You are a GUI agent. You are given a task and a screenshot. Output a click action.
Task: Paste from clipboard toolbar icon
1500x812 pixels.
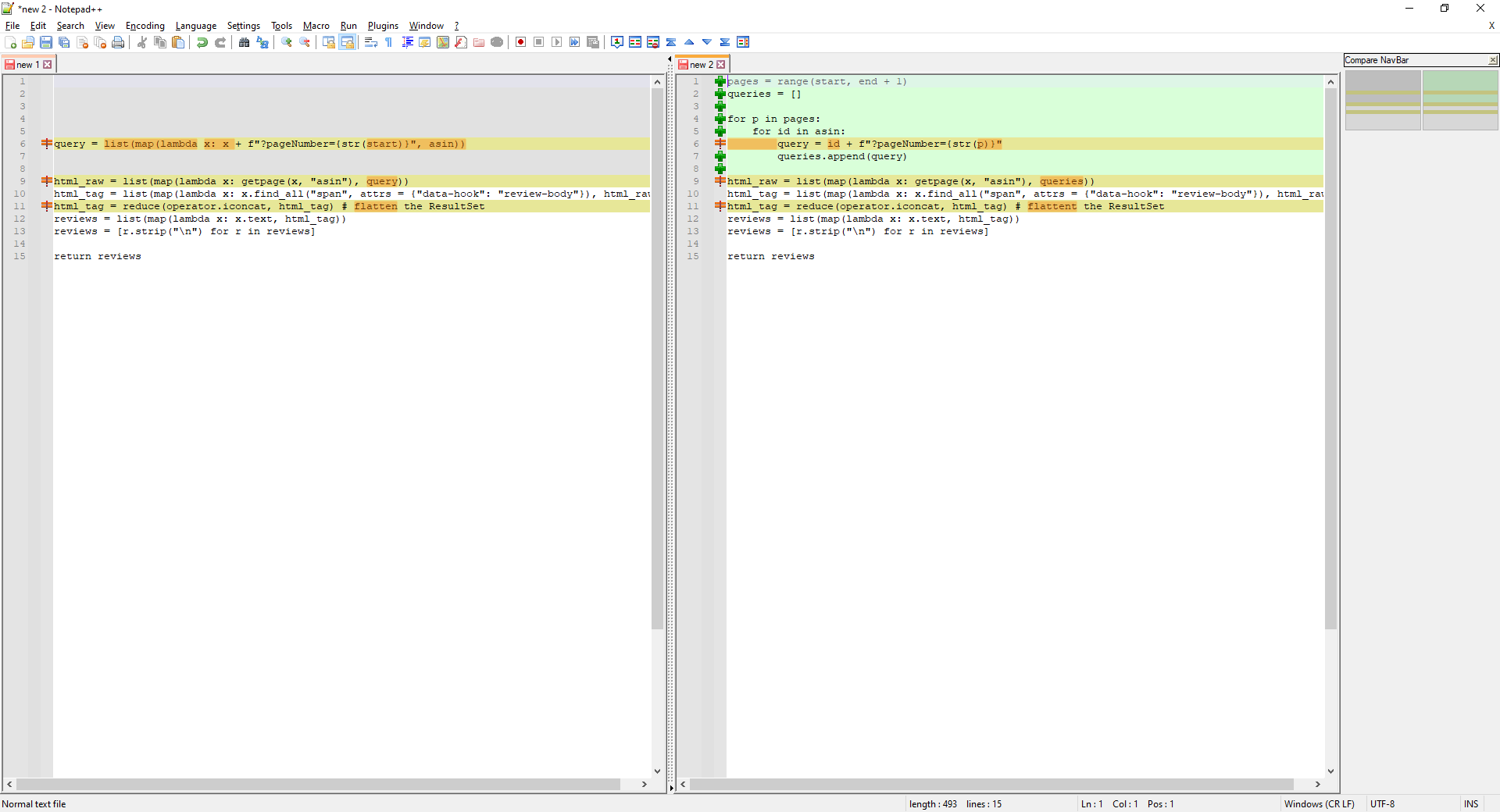pyautogui.click(x=178, y=42)
